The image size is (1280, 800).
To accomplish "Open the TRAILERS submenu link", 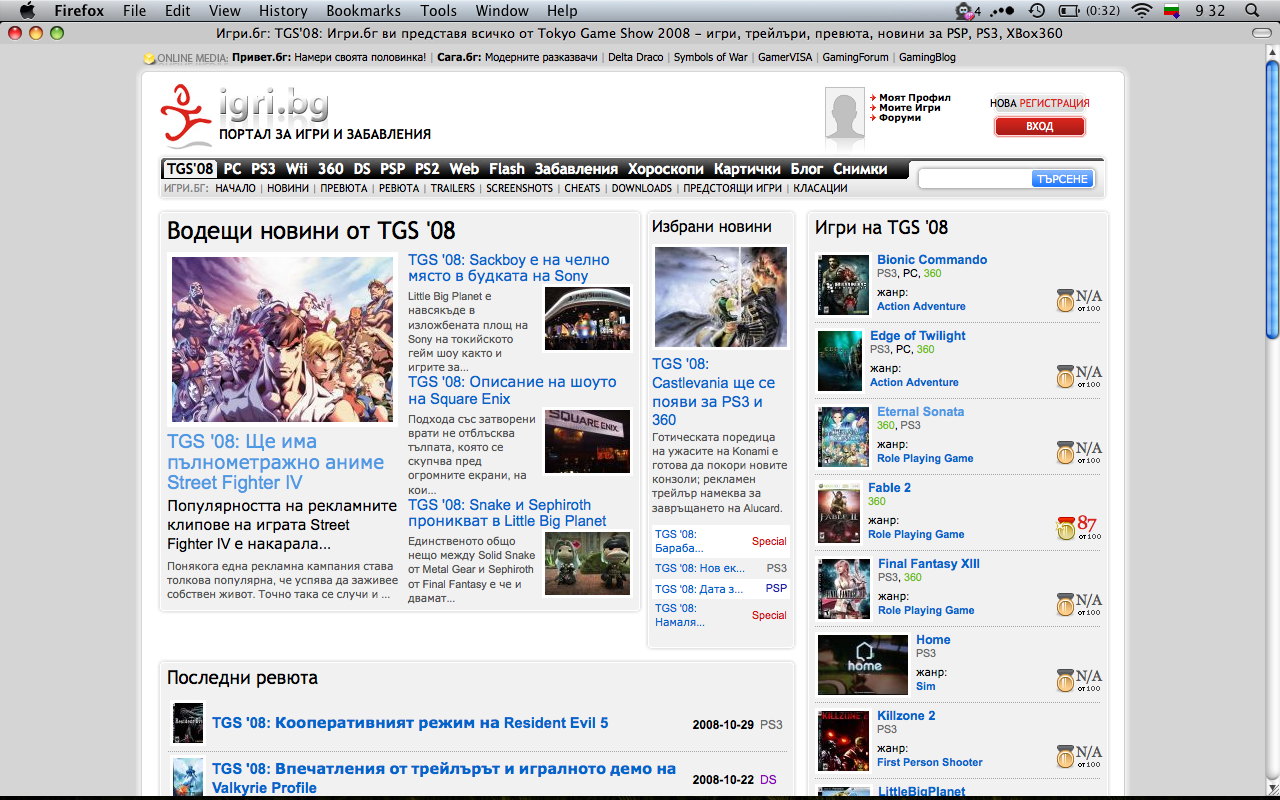I will [453, 188].
